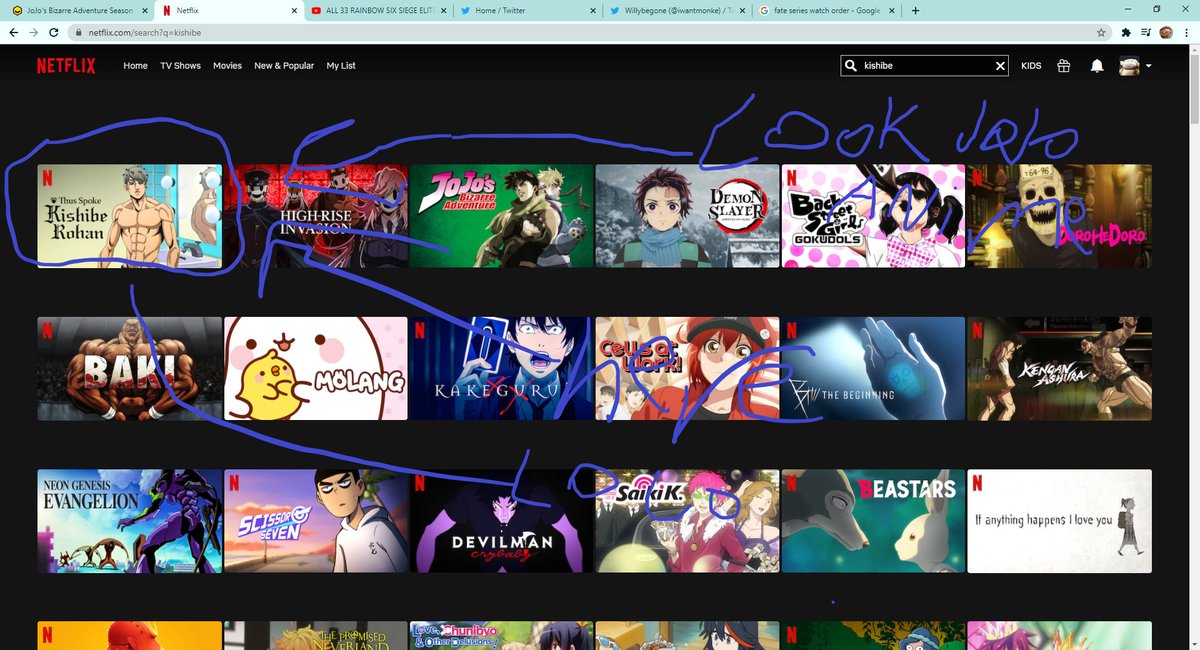Open Back Street Girls Gokudols title
The width and height of the screenshot is (1200, 650).
(x=874, y=216)
